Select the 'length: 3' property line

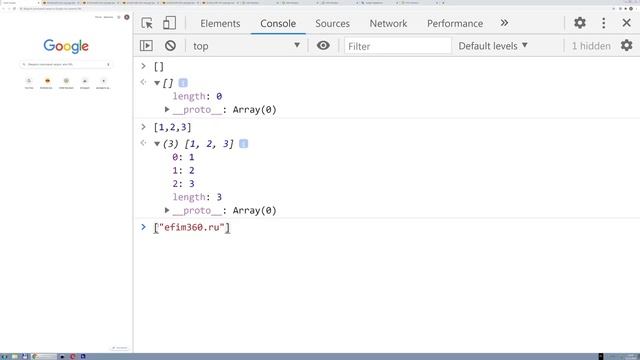pyautogui.click(x=197, y=197)
